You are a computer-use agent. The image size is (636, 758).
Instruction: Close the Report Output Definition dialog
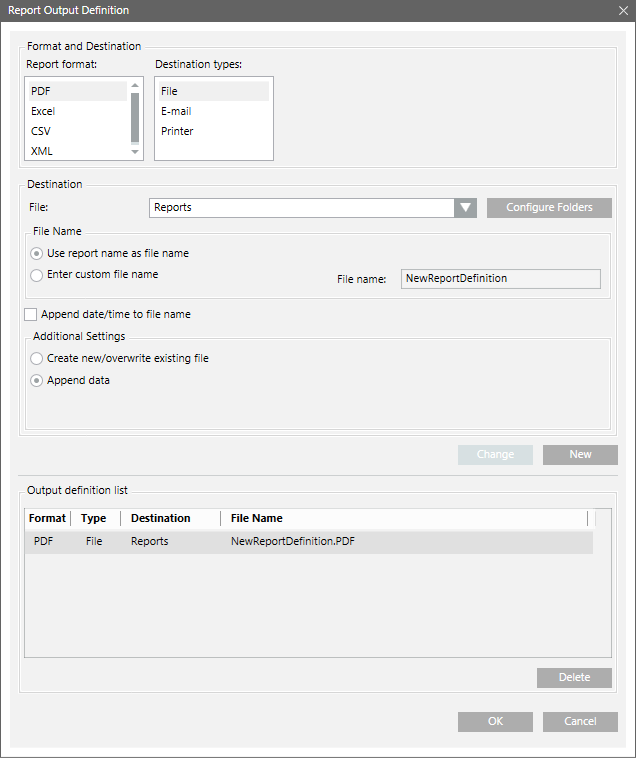(623, 10)
